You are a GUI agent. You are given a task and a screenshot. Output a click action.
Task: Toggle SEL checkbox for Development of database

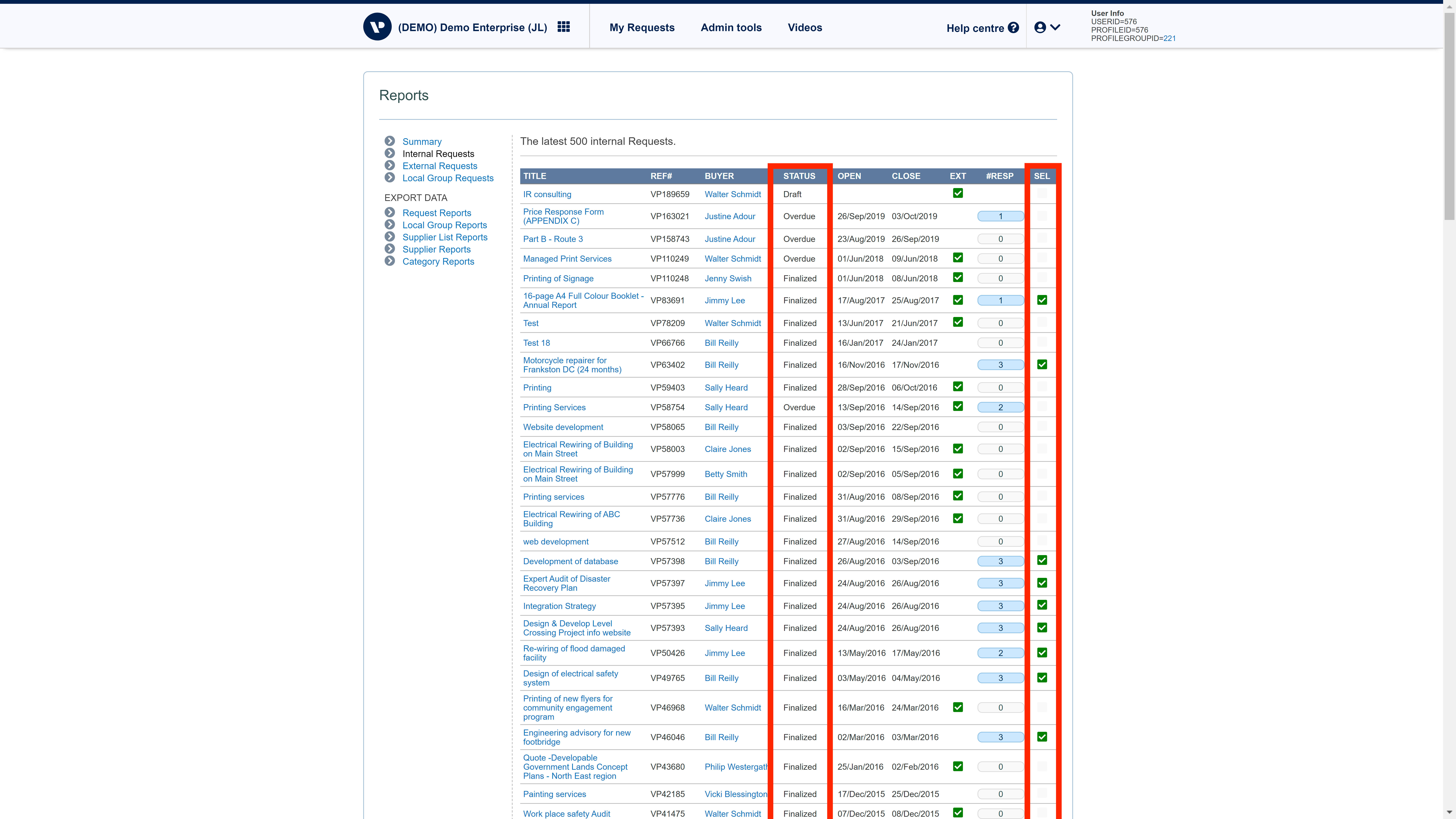point(1042,560)
